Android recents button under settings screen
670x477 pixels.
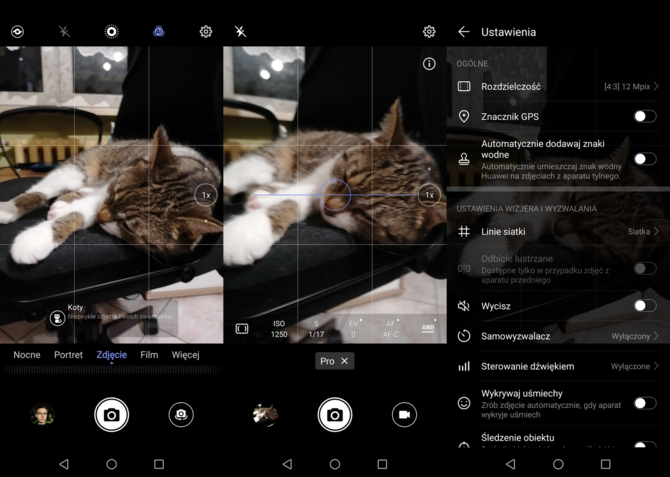coord(605,464)
